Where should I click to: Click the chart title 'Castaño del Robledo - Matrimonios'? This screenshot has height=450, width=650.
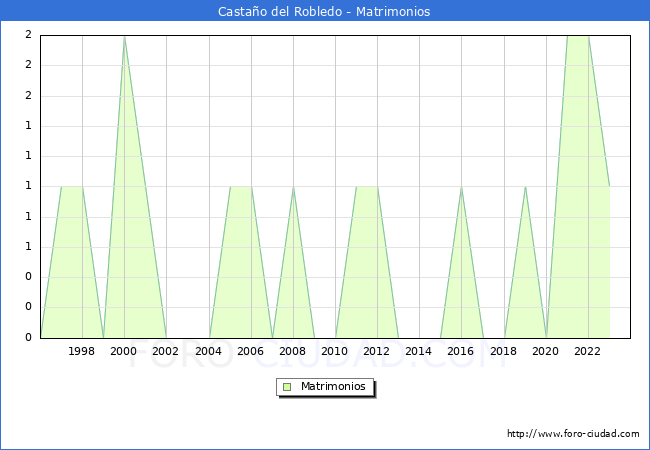click(324, 11)
